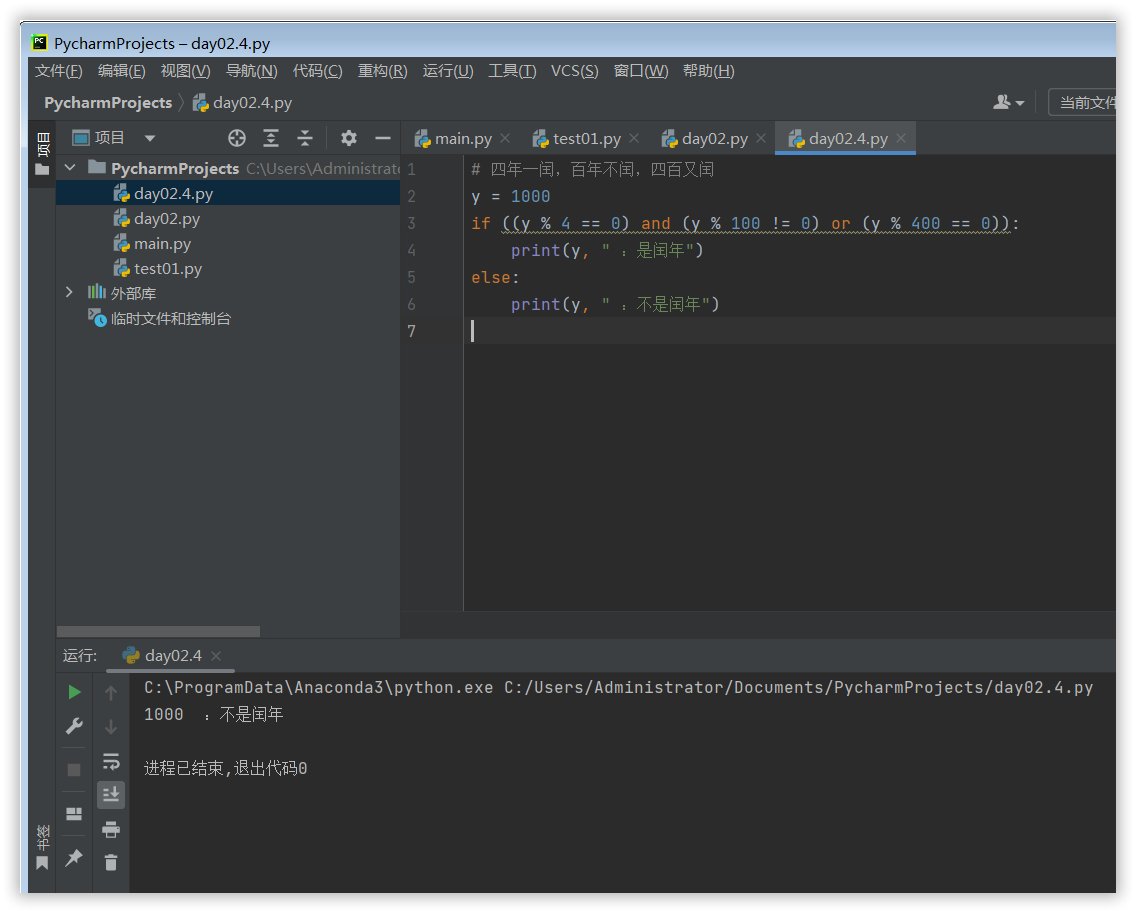Switch to the main.py editor tab
Image resolution: width=1136 pixels, height=913 pixels.
click(462, 139)
